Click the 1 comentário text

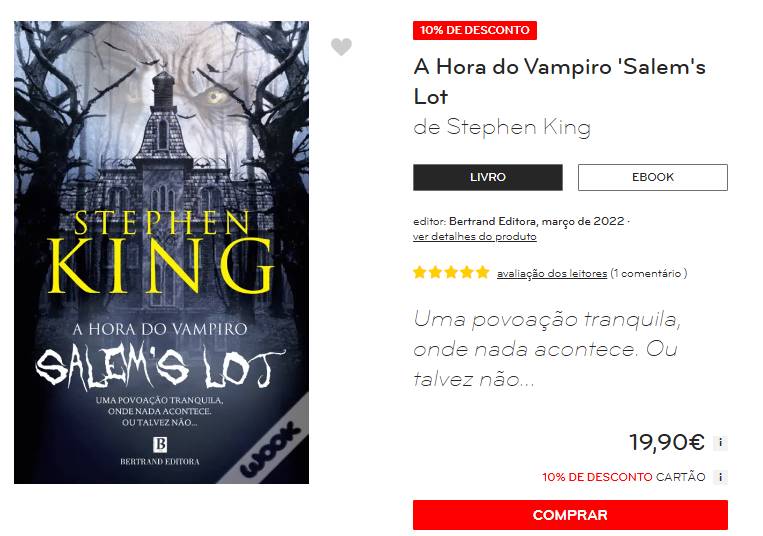[x=649, y=273]
